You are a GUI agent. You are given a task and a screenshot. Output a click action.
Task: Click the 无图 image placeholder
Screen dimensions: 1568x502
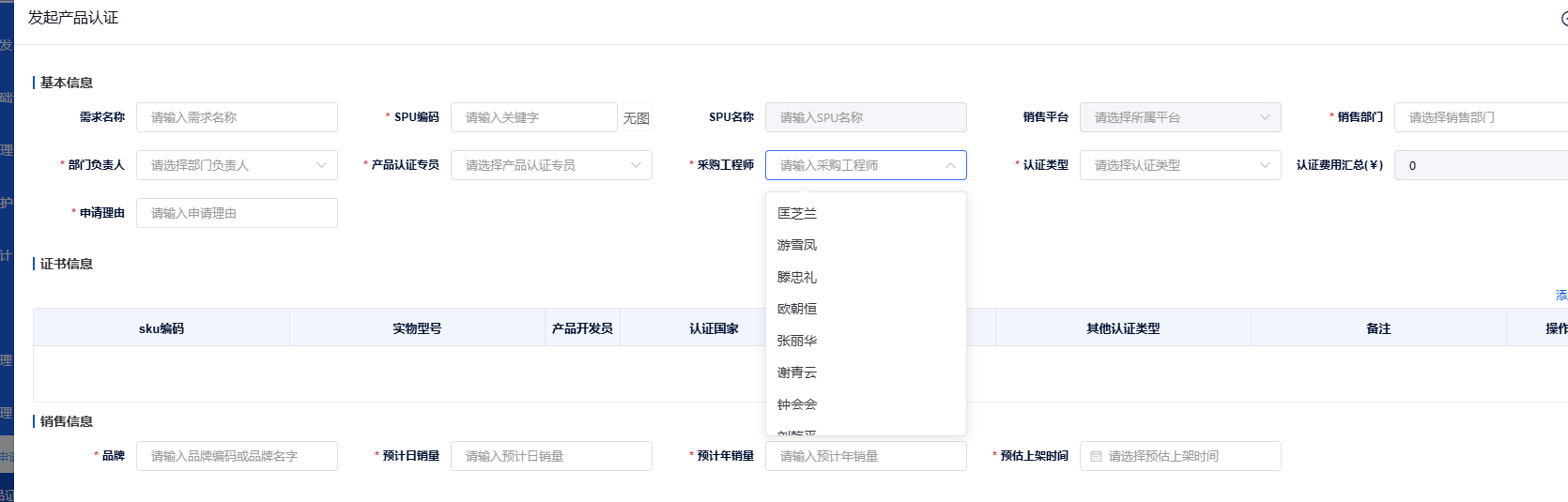click(637, 118)
